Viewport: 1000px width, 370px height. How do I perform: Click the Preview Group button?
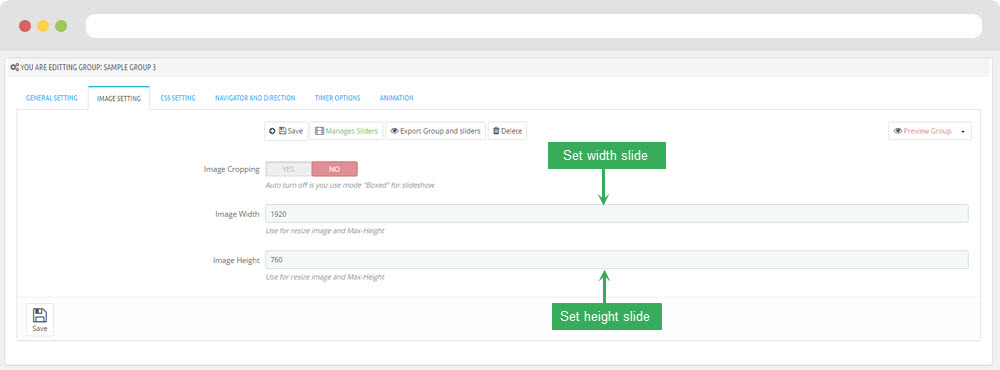coord(922,131)
